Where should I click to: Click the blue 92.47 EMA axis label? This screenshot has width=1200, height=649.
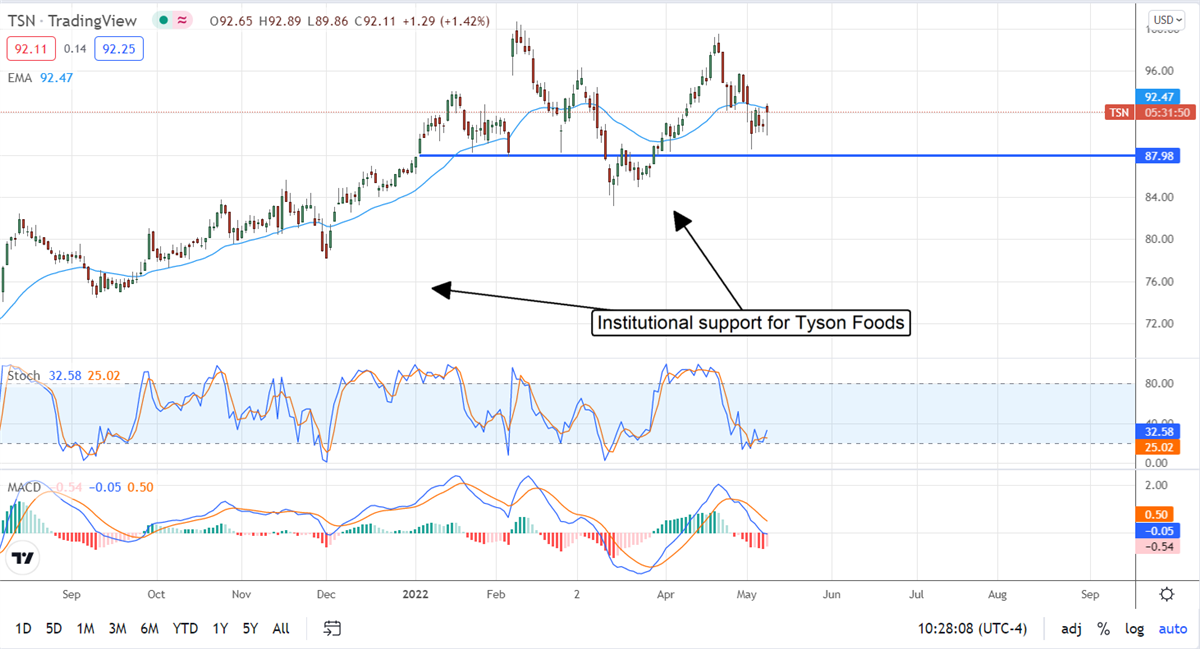pyautogui.click(x=1158, y=97)
